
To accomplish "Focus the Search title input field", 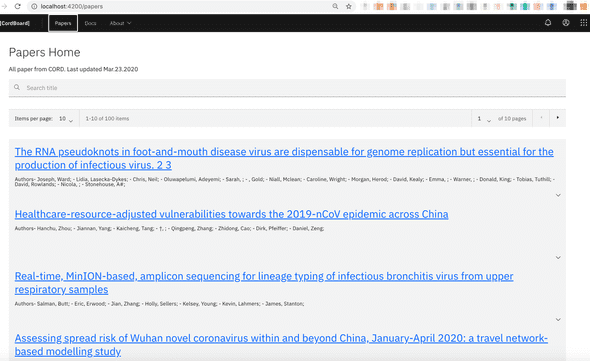I will pos(287,88).
